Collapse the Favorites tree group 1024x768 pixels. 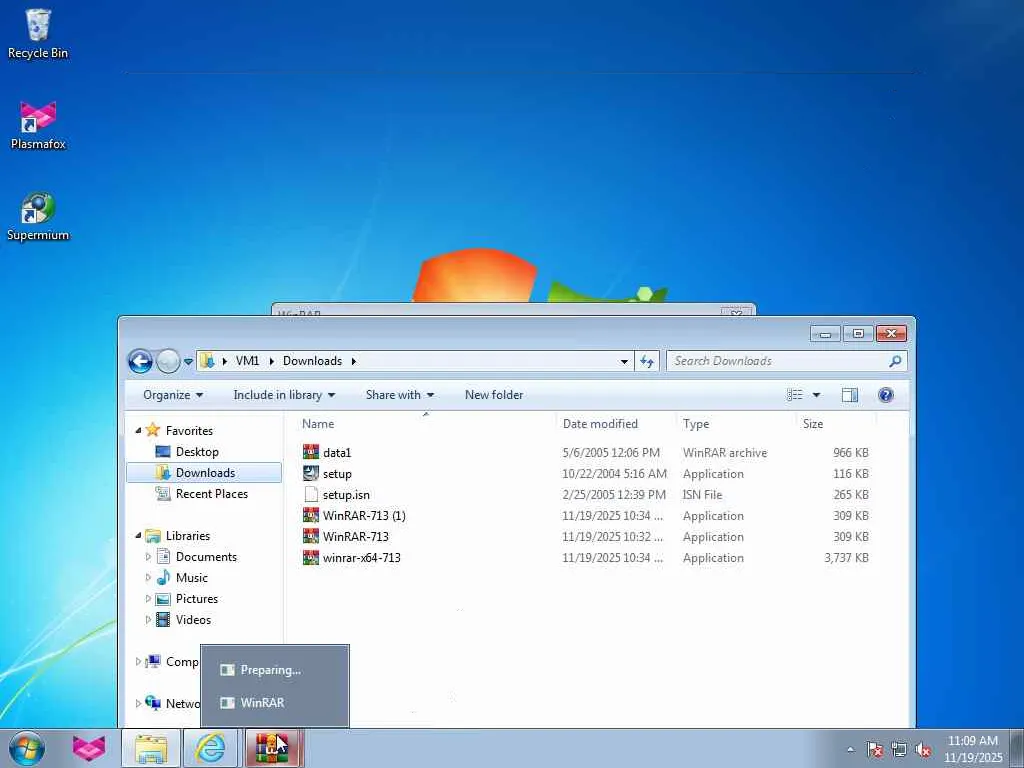coord(138,430)
